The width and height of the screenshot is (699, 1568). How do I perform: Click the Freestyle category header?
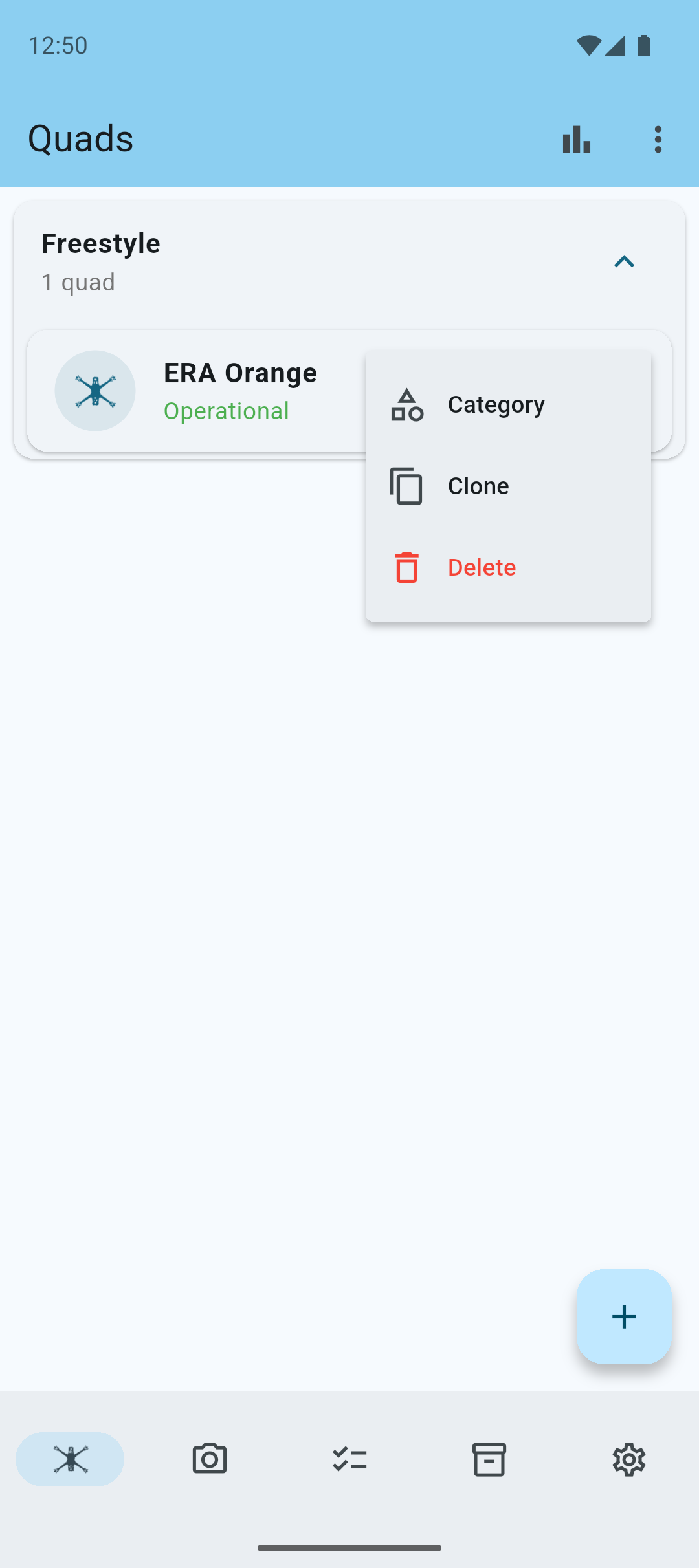[x=349, y=262]
